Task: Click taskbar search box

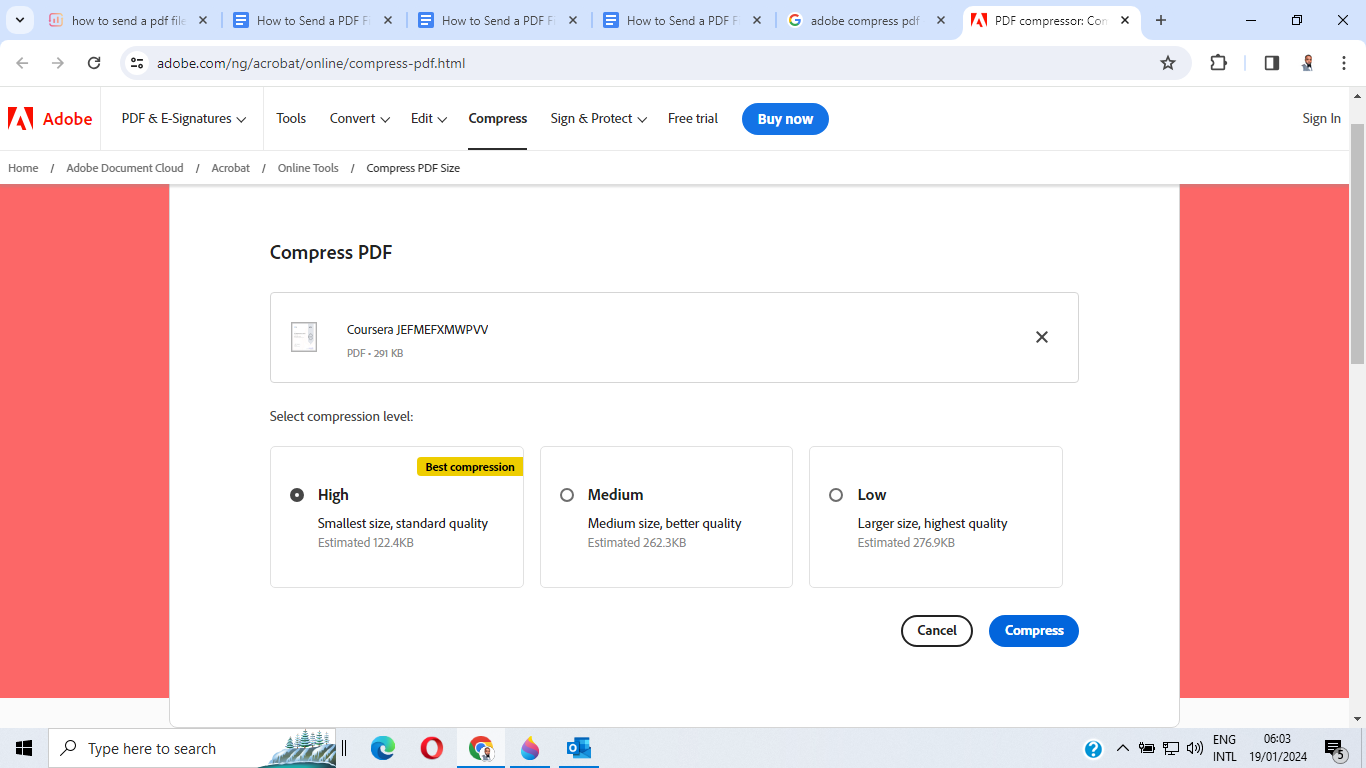Action: (x=192, y=748)
